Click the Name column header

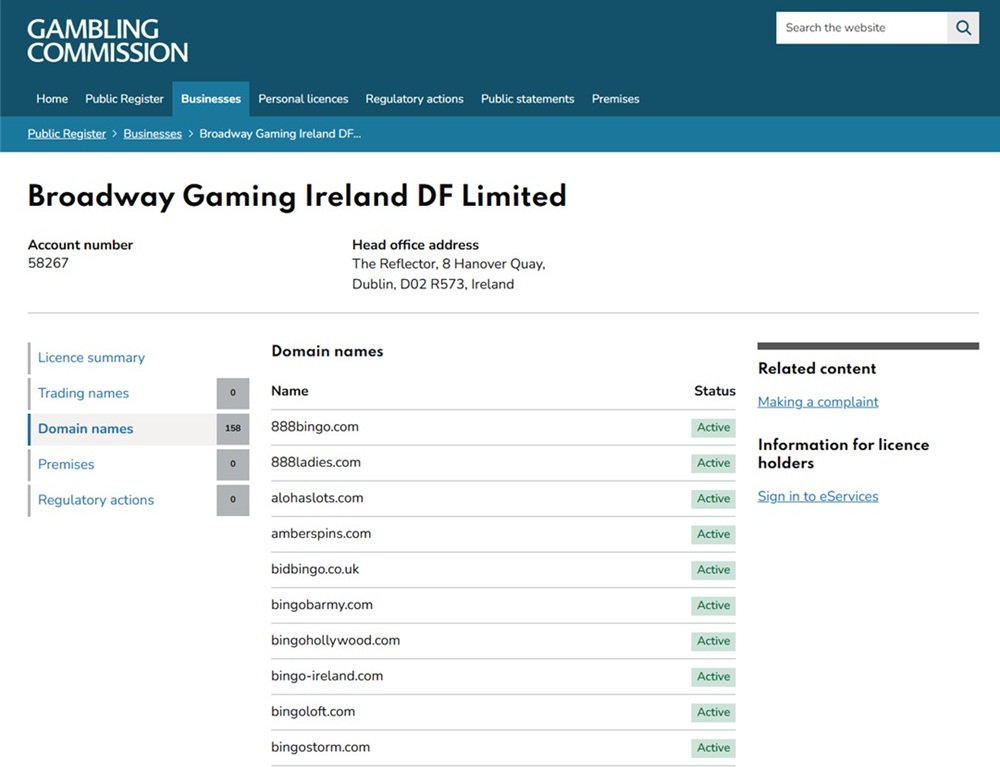point(290,391)
